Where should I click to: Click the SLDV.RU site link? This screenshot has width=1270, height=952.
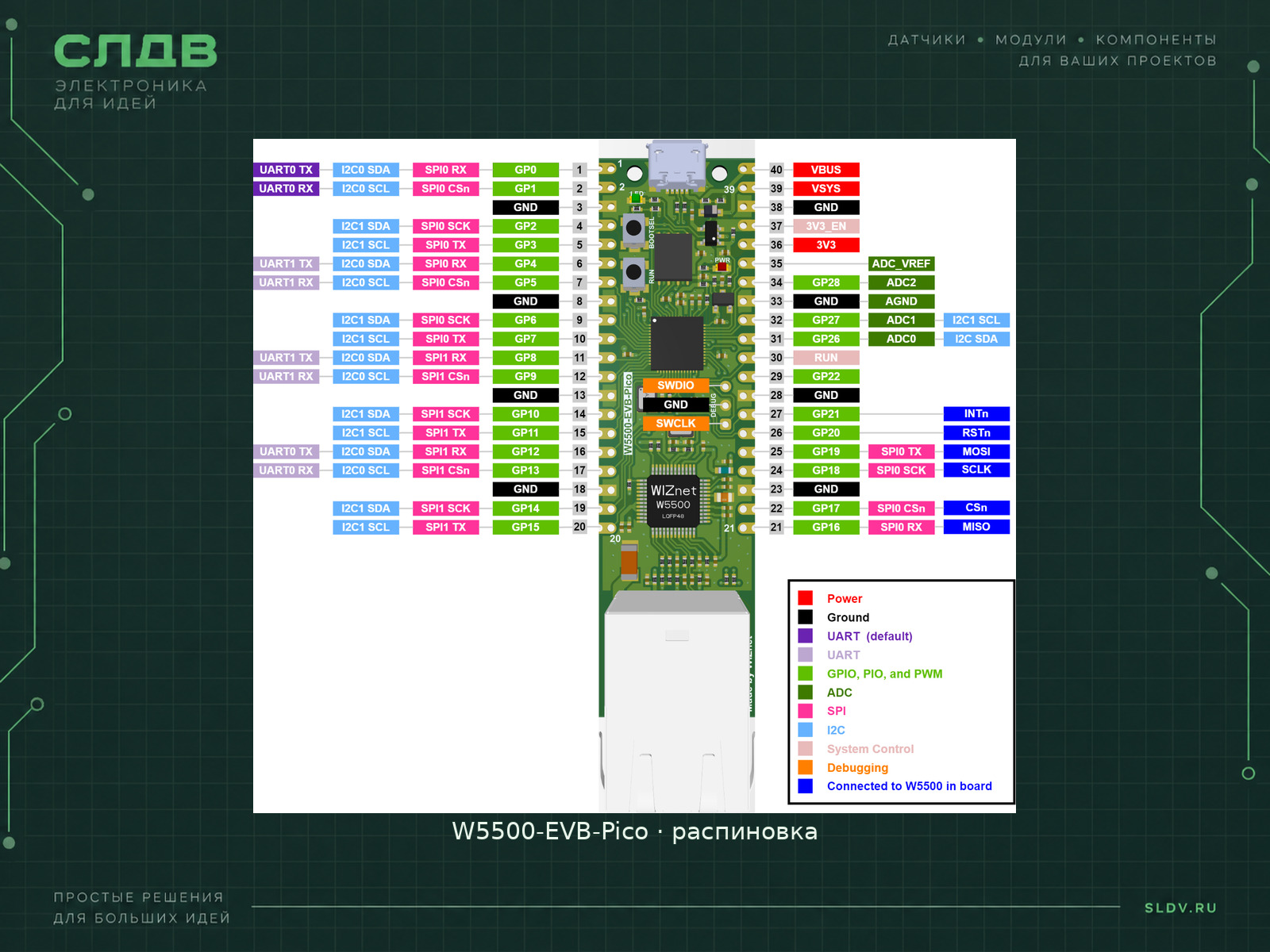point(1180,908)
